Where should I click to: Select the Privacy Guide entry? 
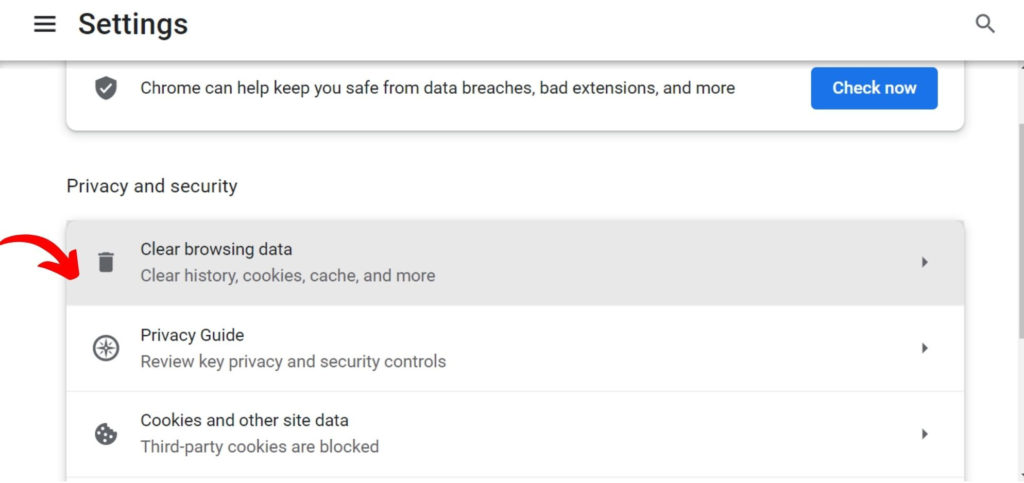tap(192, 335)
